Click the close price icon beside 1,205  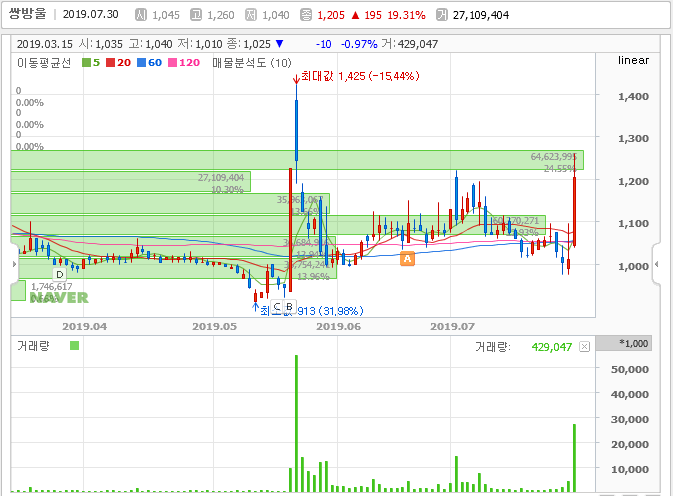pos(306,15)
